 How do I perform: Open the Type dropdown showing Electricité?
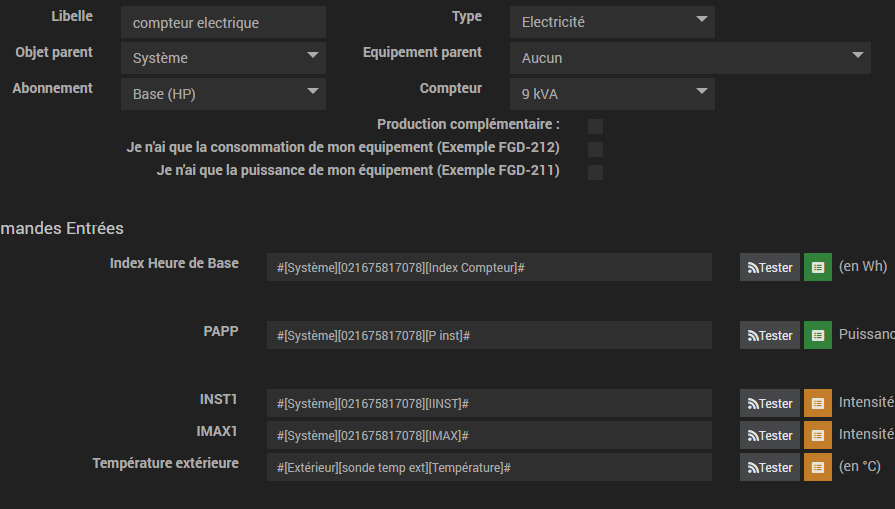click(x=611, y=22)
